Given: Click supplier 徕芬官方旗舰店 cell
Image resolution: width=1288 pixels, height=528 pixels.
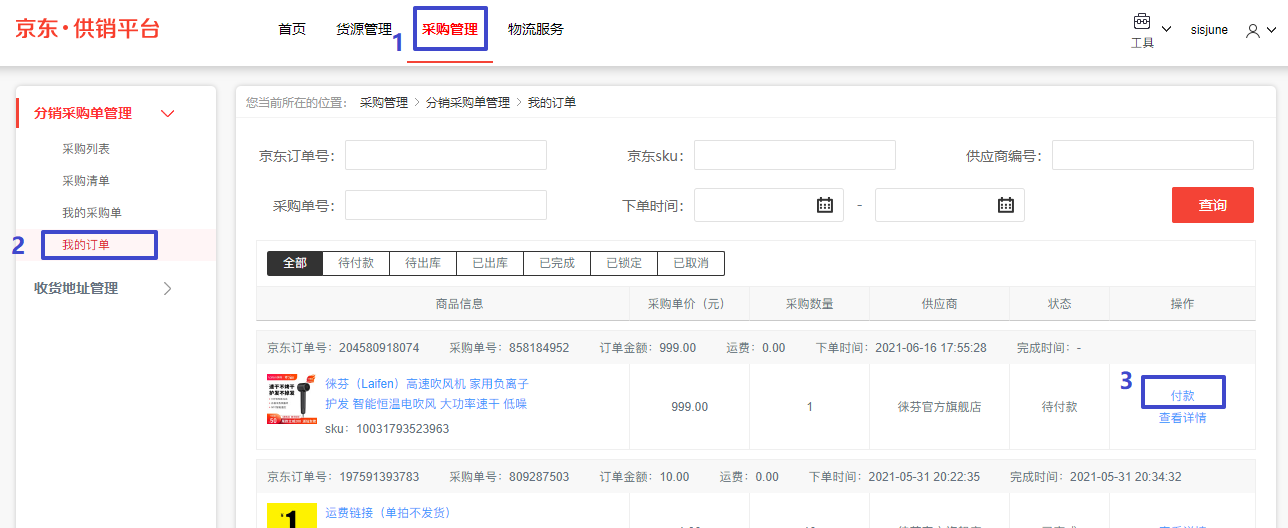Looking at the screenshot, I should (939, 407).
